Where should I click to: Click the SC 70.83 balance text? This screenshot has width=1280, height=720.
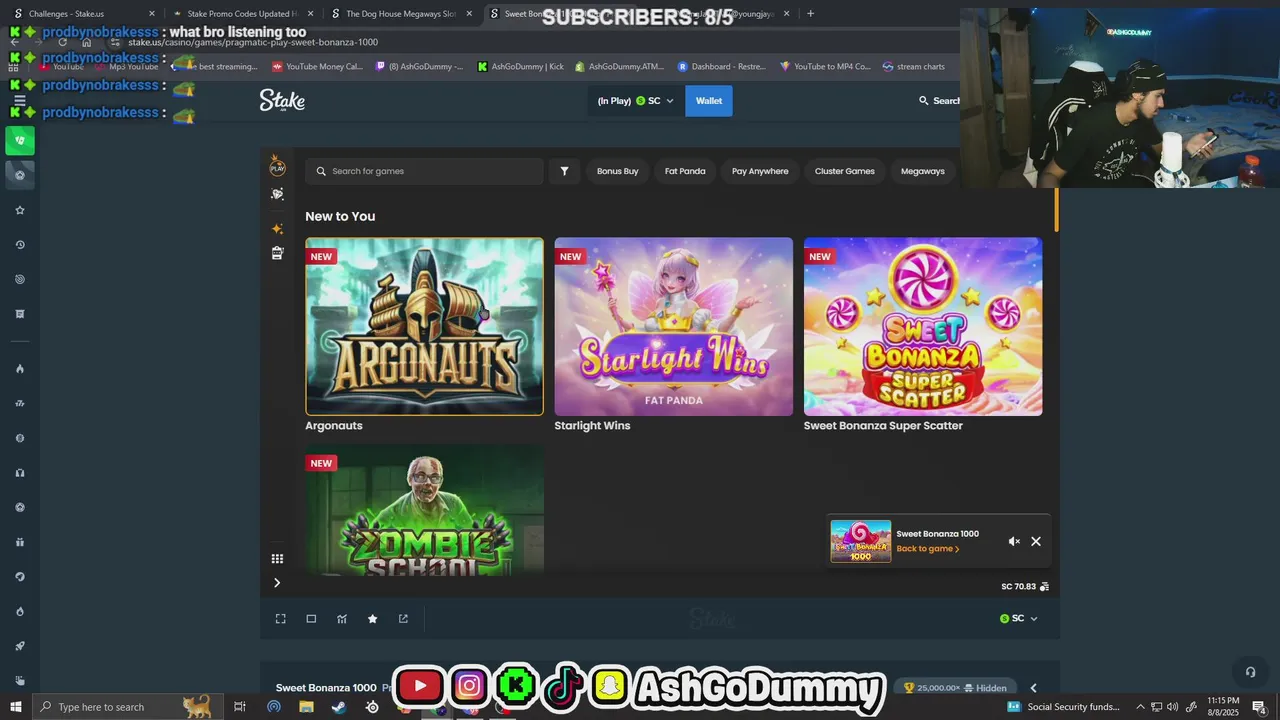pyautogui.click(x=1018, y=587)
